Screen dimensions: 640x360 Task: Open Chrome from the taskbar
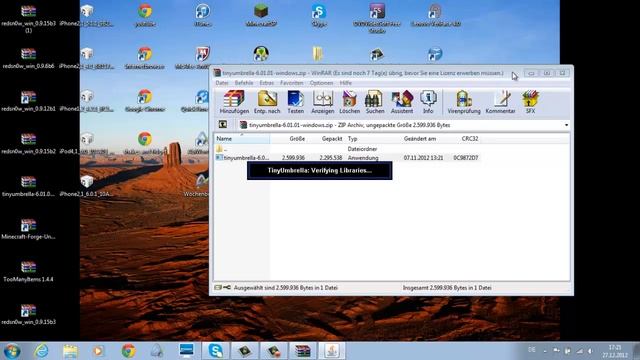click(x=128, y=351)
